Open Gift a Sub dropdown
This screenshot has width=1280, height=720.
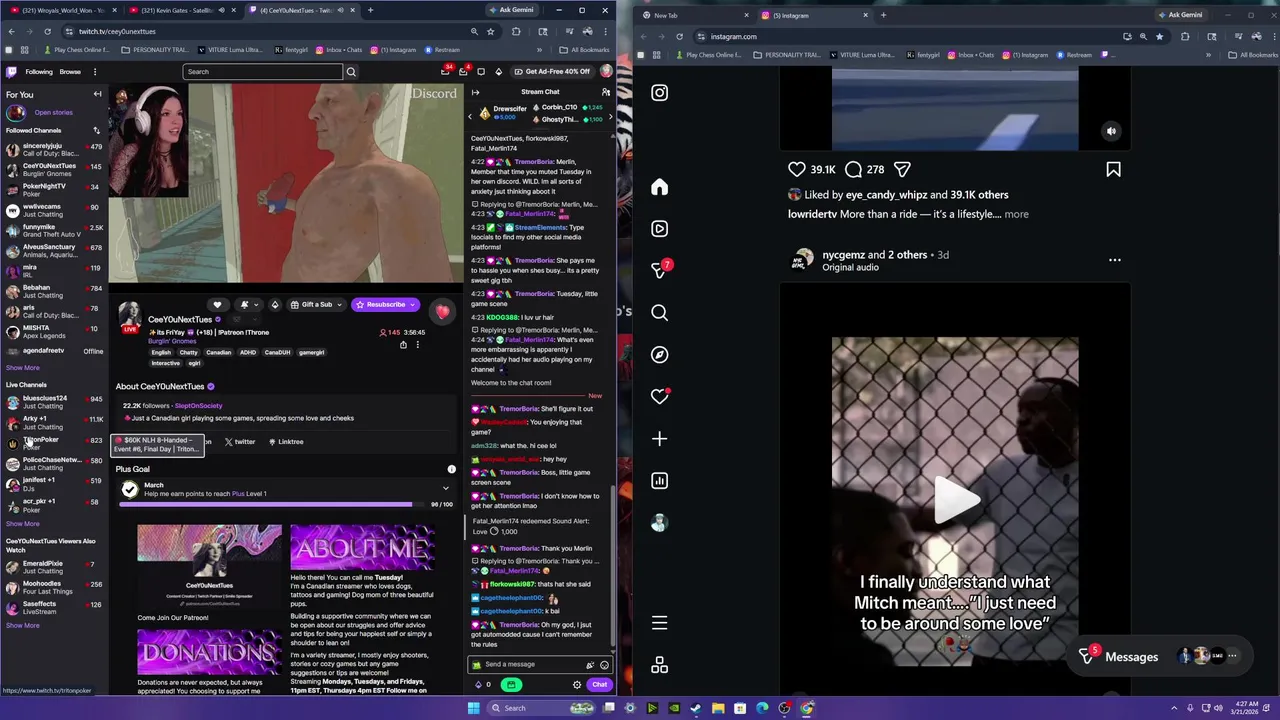point(316,305)
